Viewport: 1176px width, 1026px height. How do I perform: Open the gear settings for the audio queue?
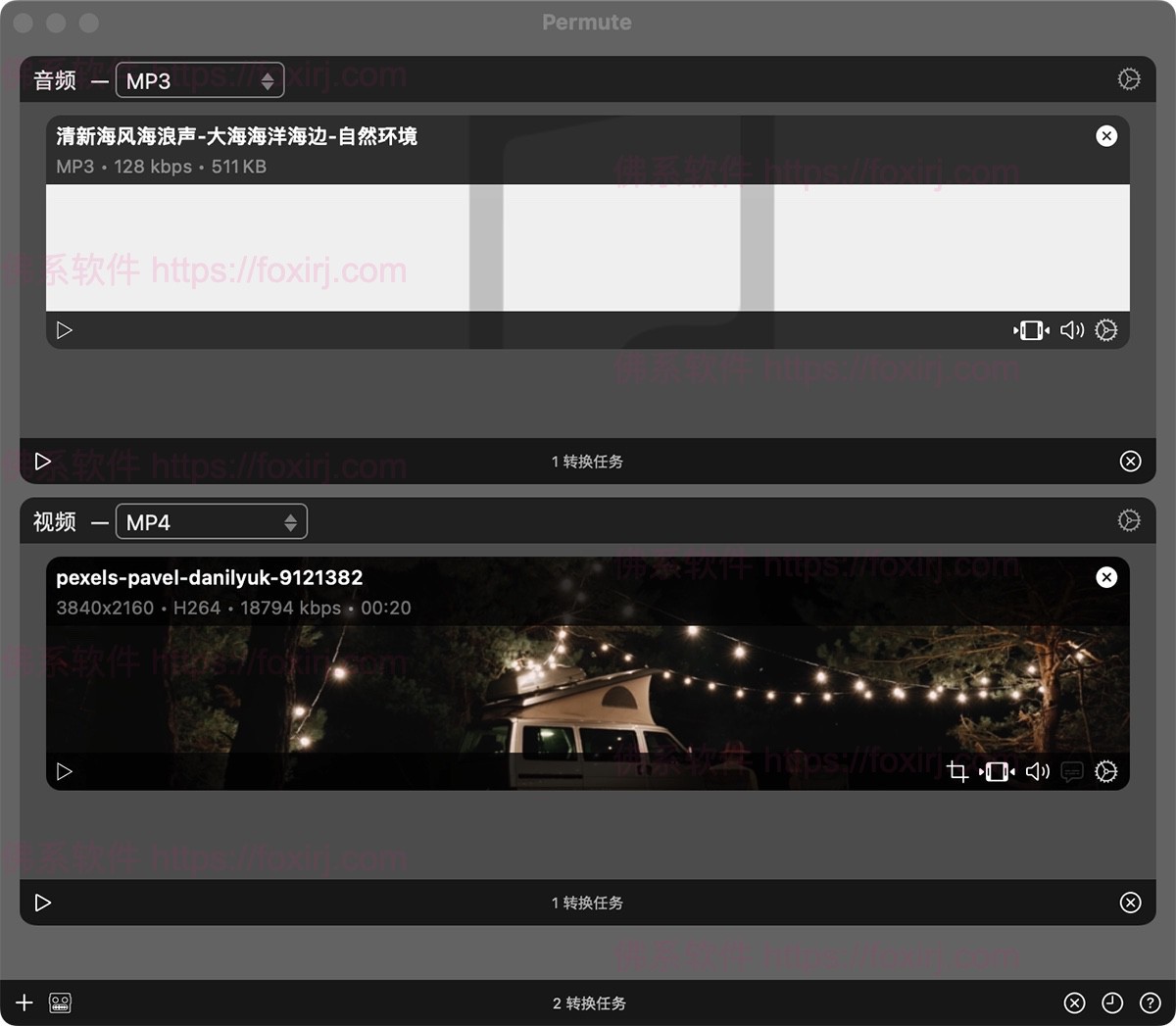[1129, 79]
